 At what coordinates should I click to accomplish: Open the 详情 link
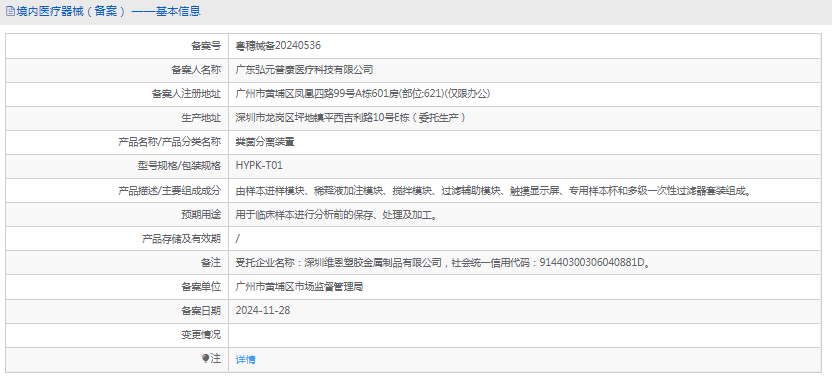tap(245, 359)
